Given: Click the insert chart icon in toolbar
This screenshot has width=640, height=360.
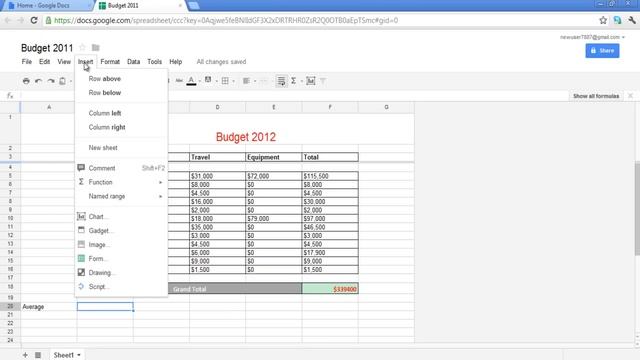Looking at the screenshot, I should [311, 81].
